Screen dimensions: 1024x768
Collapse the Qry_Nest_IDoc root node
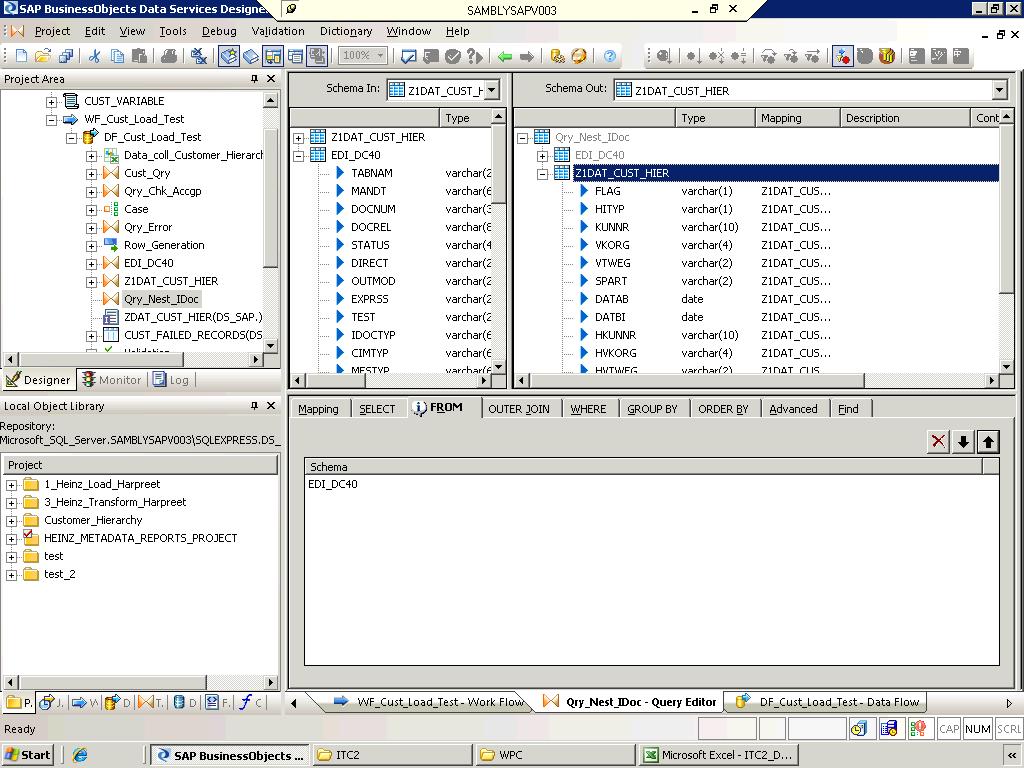522,138
